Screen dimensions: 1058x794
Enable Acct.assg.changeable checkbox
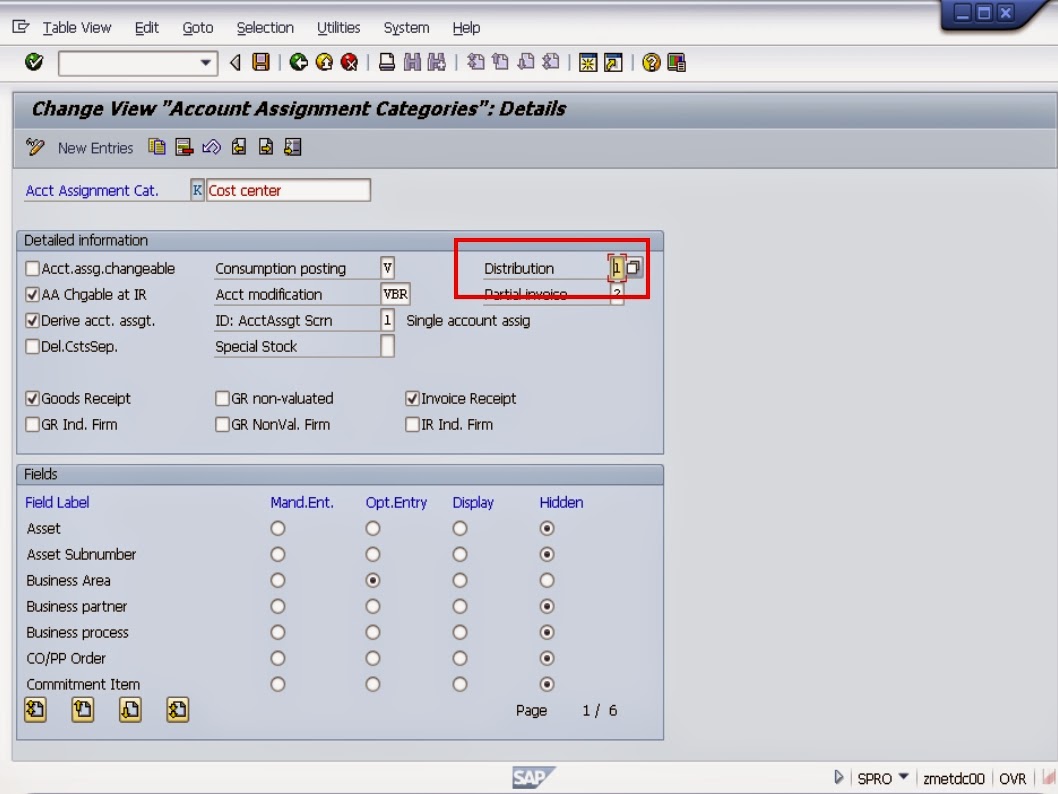32,268
